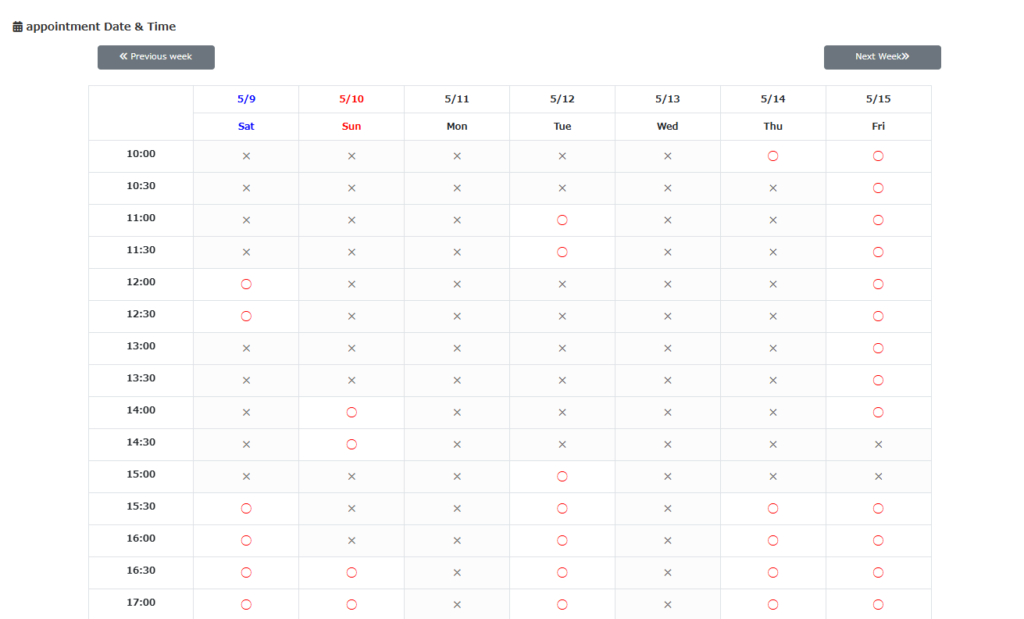Choose the Thursday 10:00 available circle
The width and height of the screenshot is (1024, 619).
point(773,156)
